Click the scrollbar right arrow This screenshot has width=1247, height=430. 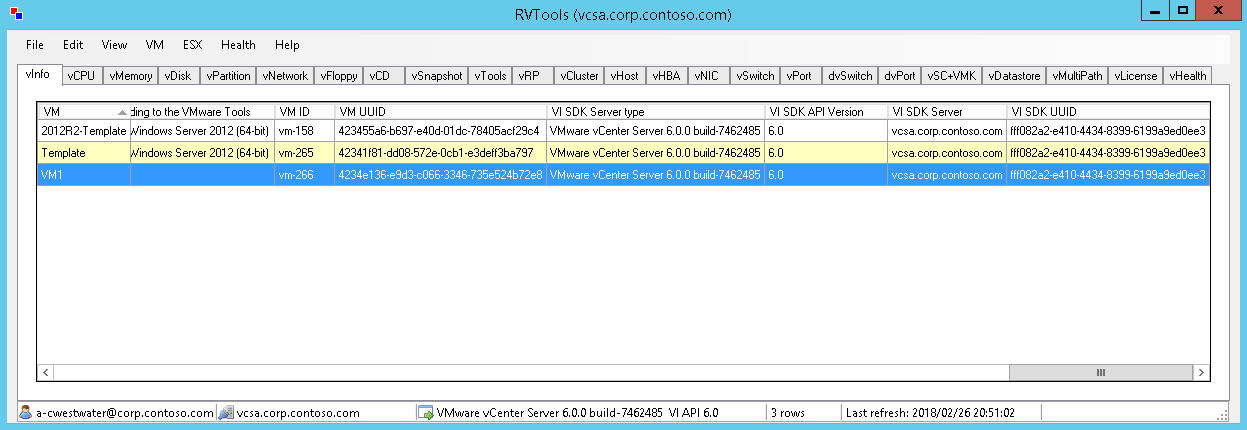(1201, 372)
